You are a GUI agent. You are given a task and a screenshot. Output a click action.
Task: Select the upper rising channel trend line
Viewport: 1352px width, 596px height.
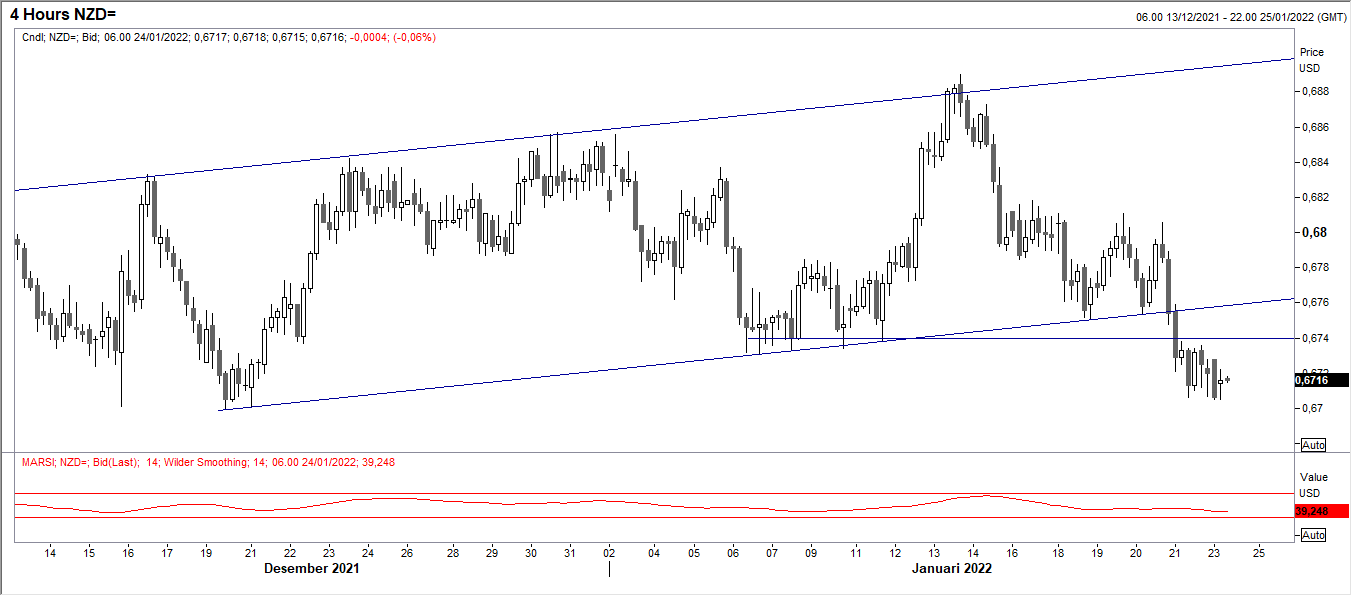(x=655, y=124)
